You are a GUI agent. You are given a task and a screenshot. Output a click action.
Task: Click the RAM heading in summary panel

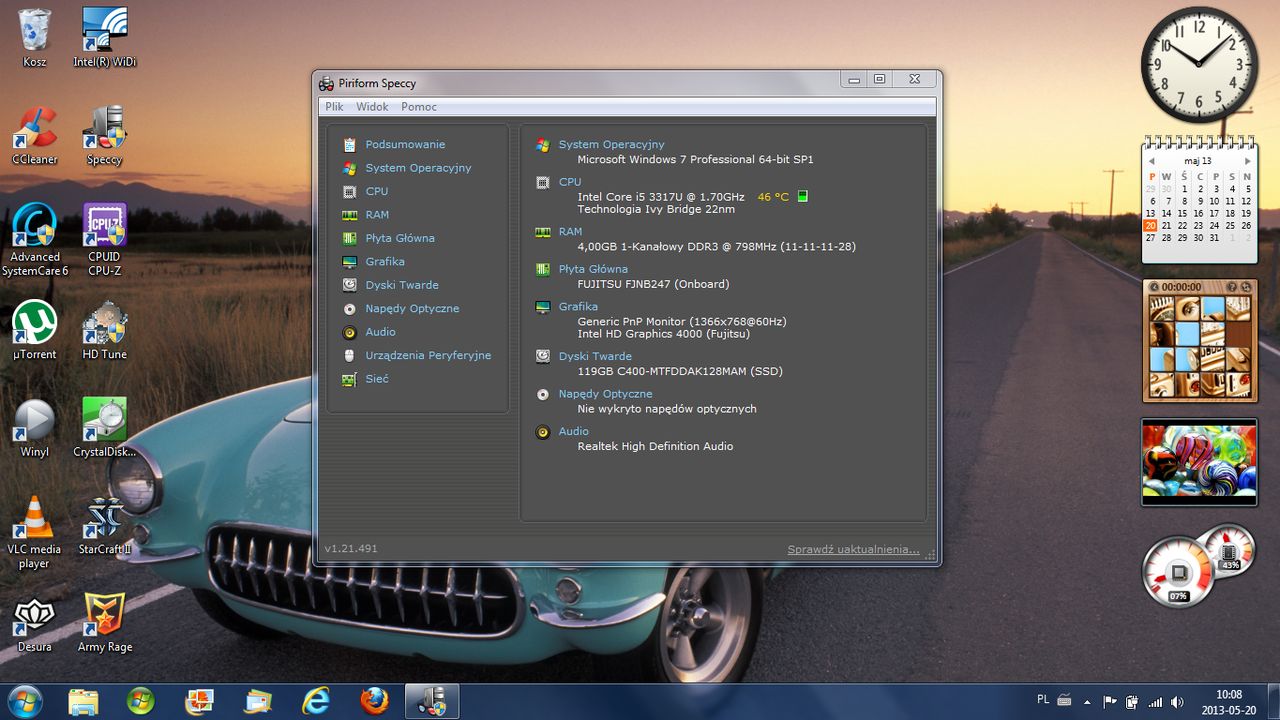tap(570, 232)
